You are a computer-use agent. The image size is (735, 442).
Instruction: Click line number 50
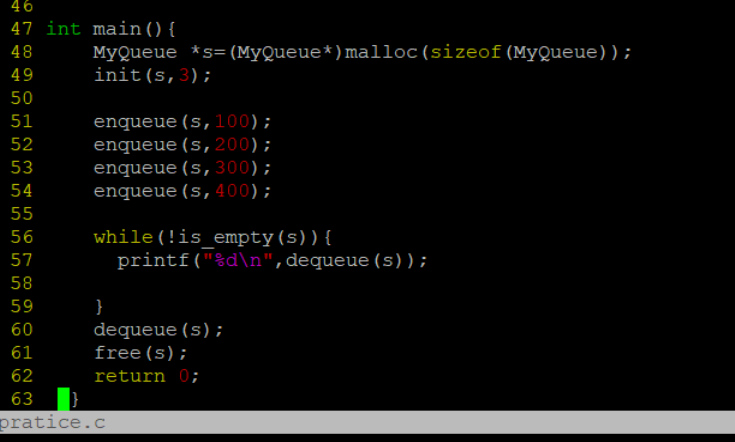coord(22,98)
